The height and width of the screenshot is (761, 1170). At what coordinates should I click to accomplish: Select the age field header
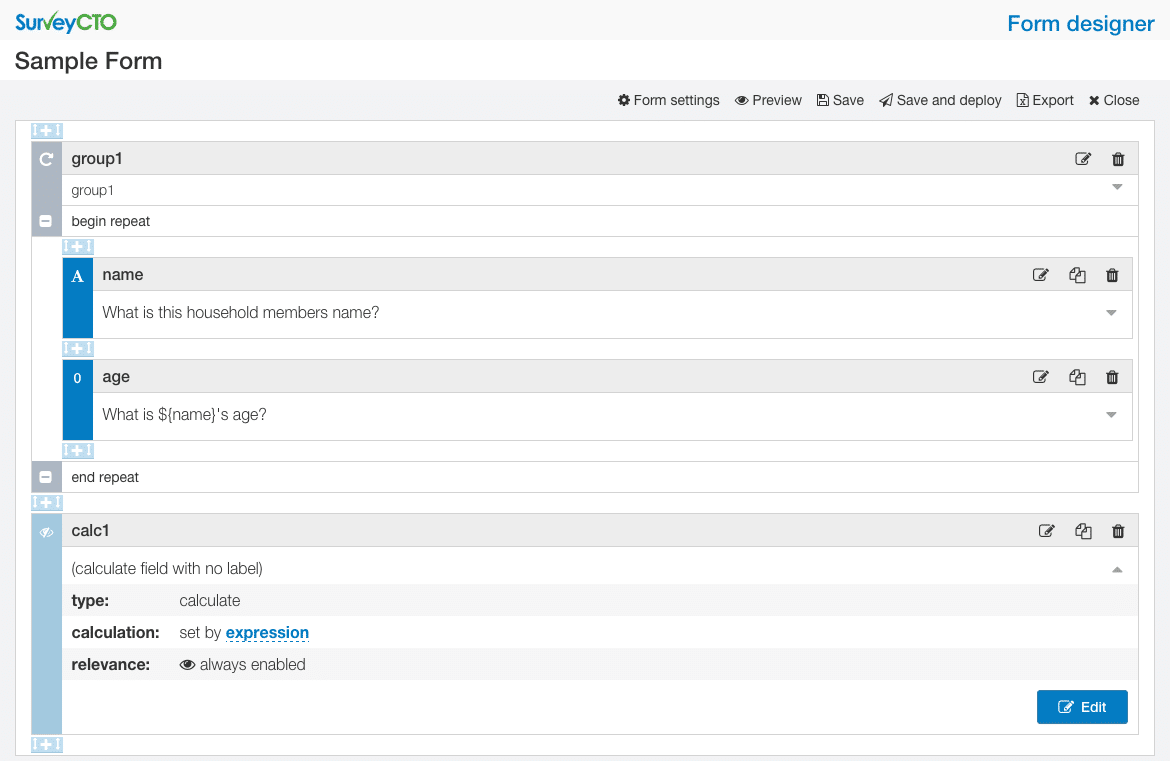116,377
